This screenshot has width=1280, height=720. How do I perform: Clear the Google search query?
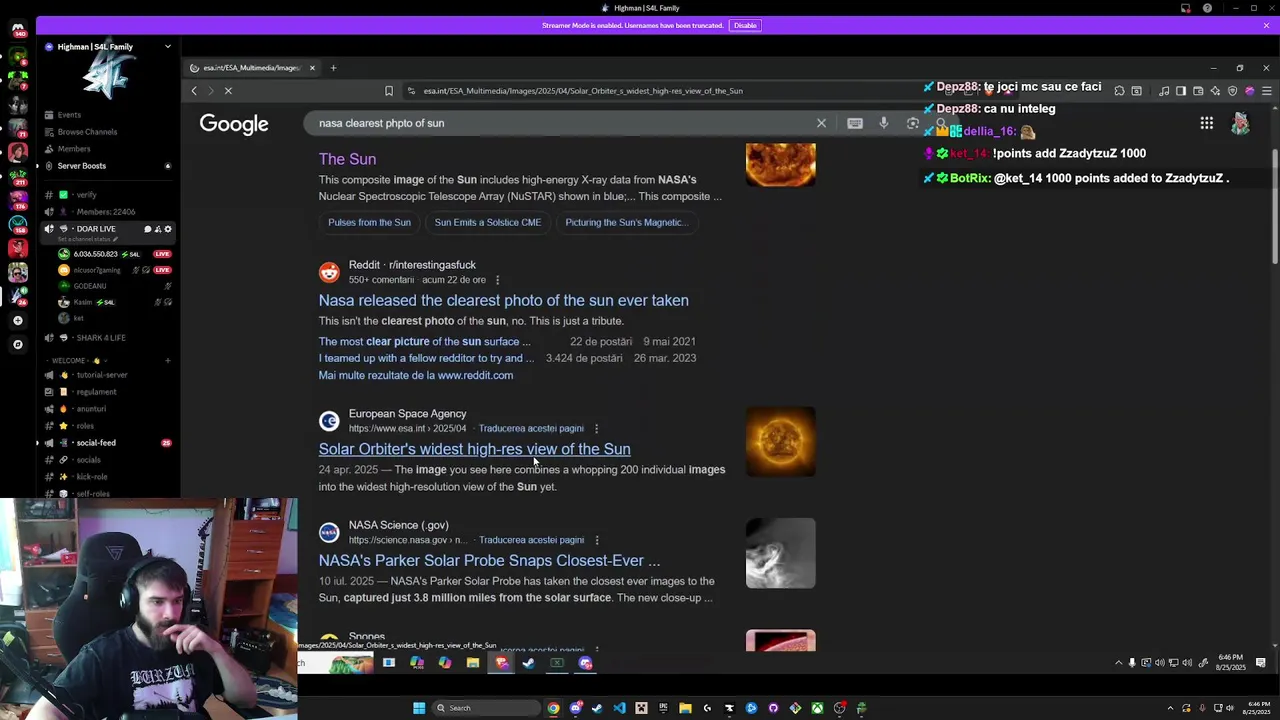coord(821,123)
